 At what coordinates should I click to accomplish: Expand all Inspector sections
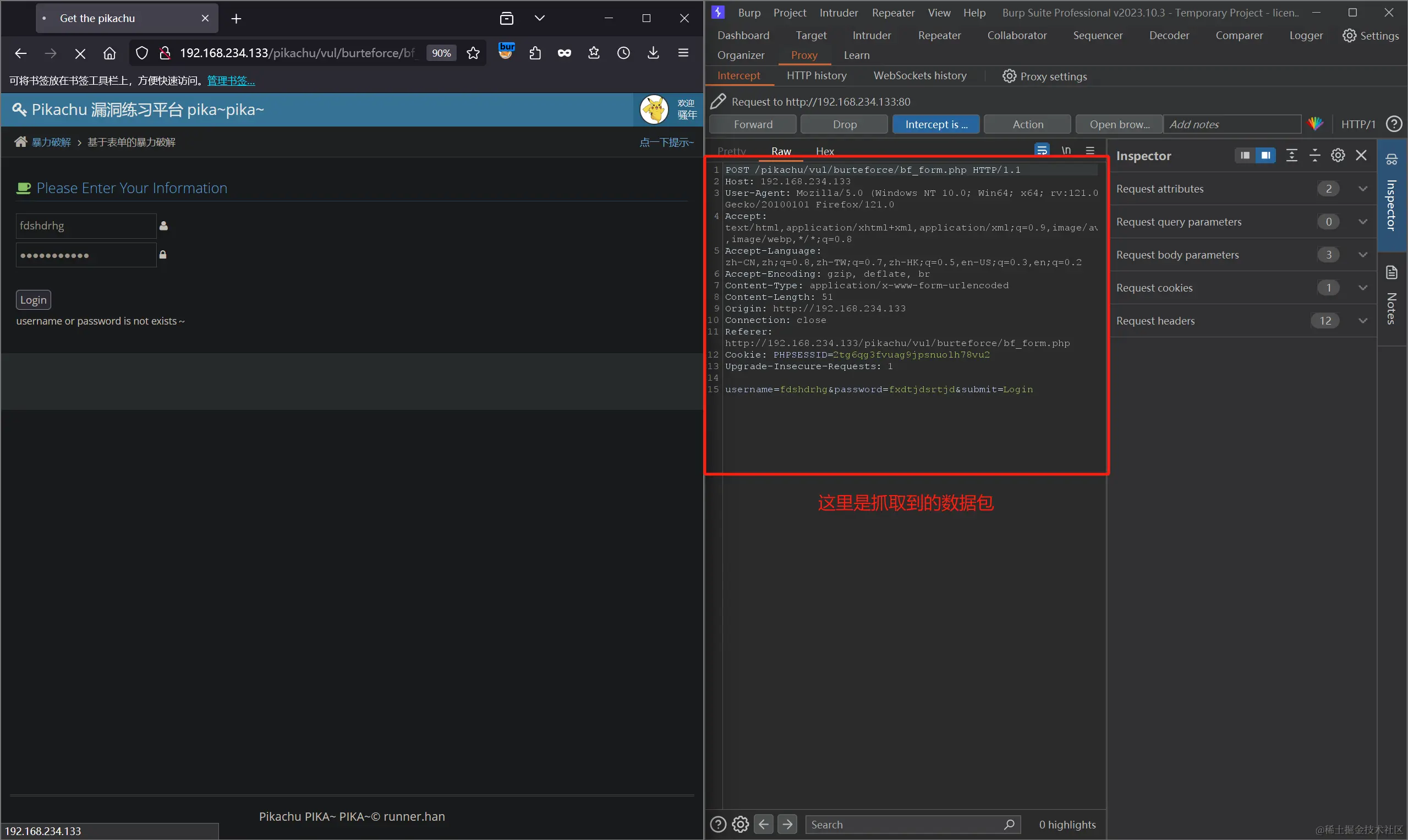(1291, 155)
